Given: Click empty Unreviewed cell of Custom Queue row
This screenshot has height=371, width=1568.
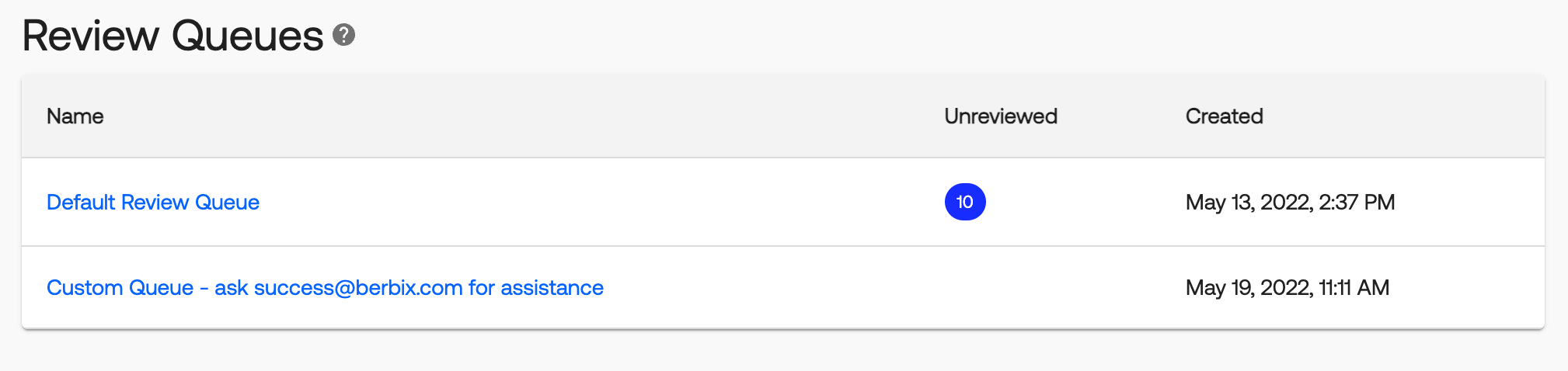Looking at the screenshot, I should point(1000,288).
